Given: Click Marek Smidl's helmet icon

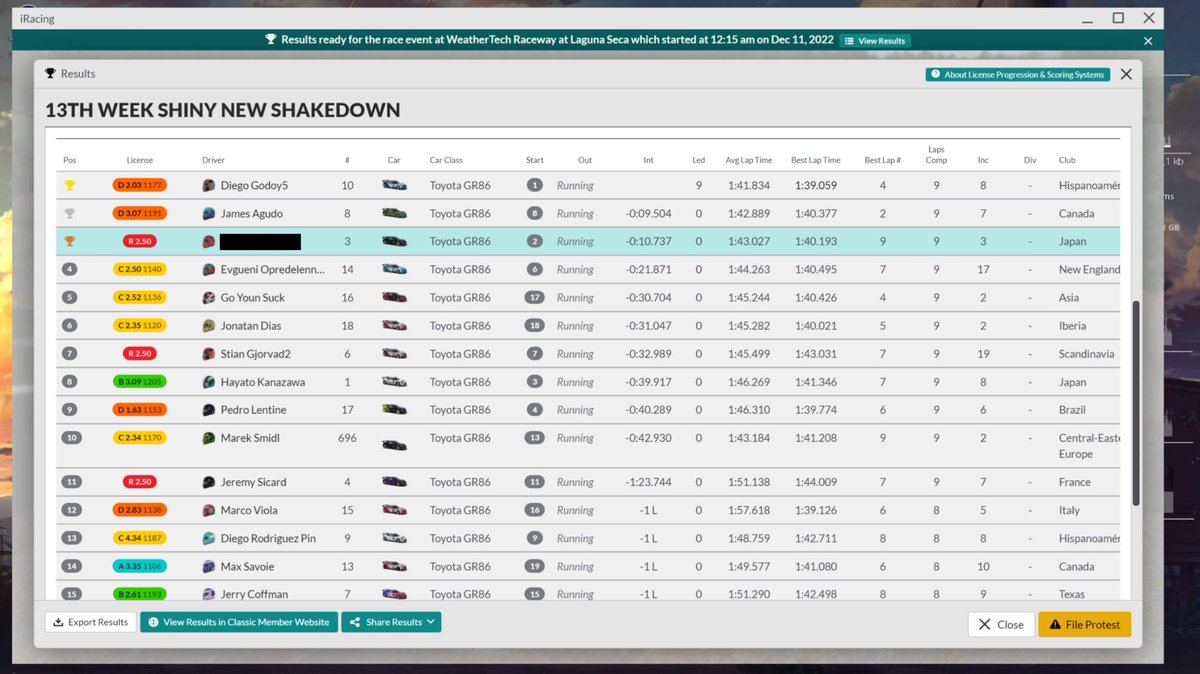Looking at the screenshot, I should pos(209,437).
